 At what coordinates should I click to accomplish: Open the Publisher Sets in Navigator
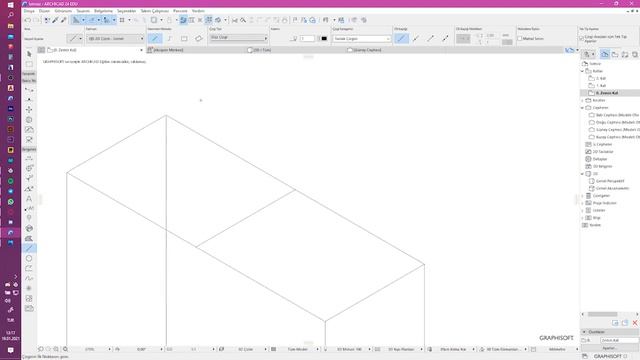(635, 54)
